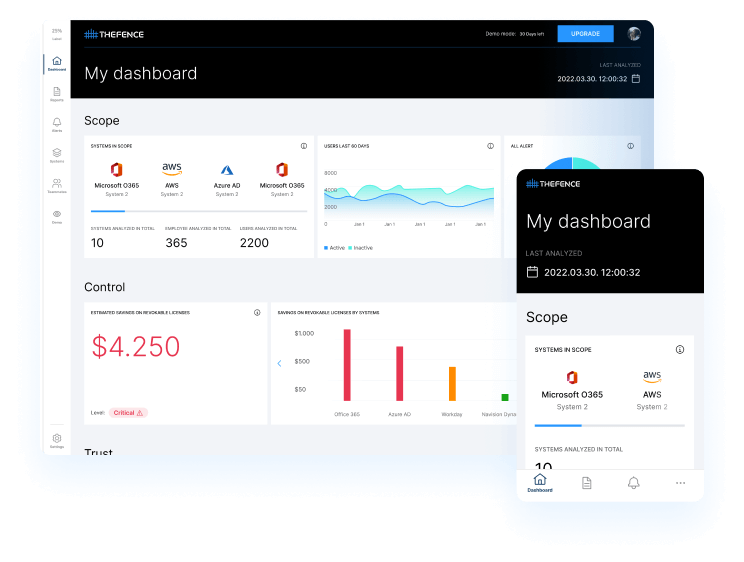Click the Navision green bar
Viewport: 744px width, 562px height.
[x=505, y=397]
